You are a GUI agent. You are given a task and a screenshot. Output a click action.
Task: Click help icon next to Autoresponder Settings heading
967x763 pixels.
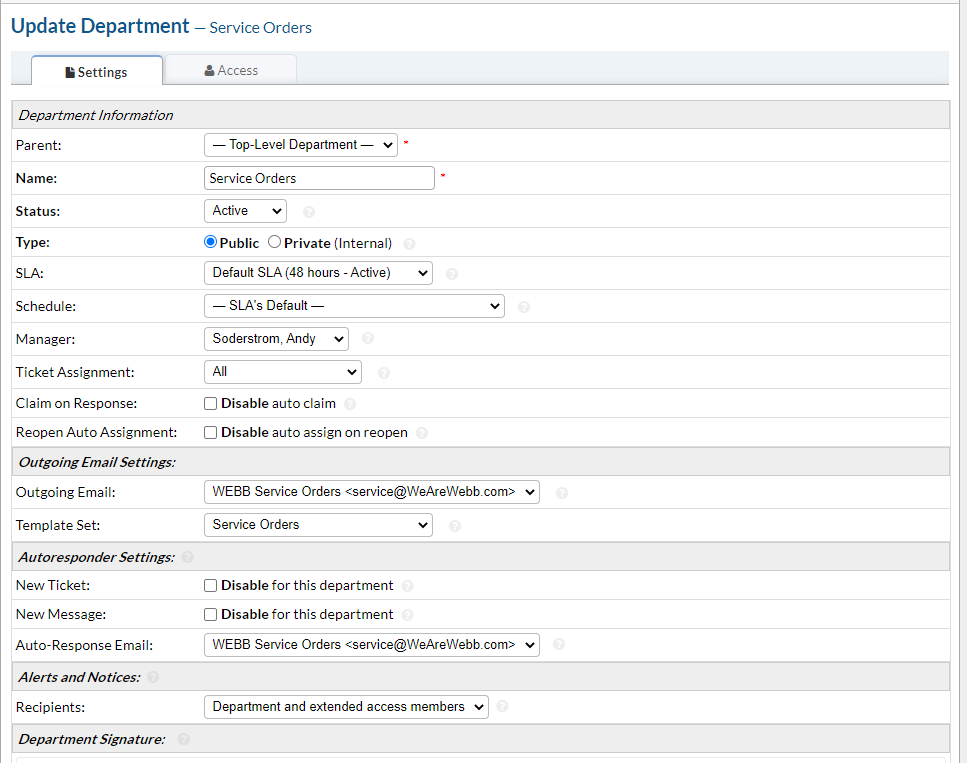(187, 557)
